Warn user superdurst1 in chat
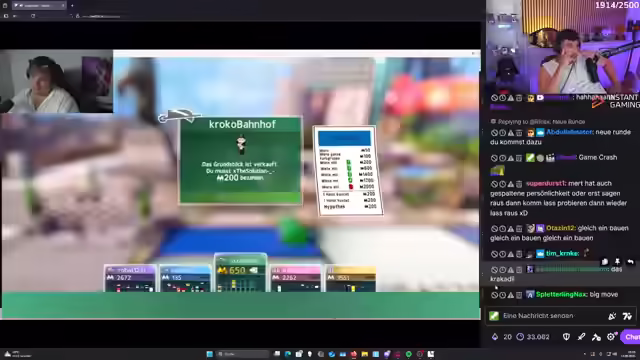Image resolution: width=640 pixels, height=360 pixels. click(511, 184)
